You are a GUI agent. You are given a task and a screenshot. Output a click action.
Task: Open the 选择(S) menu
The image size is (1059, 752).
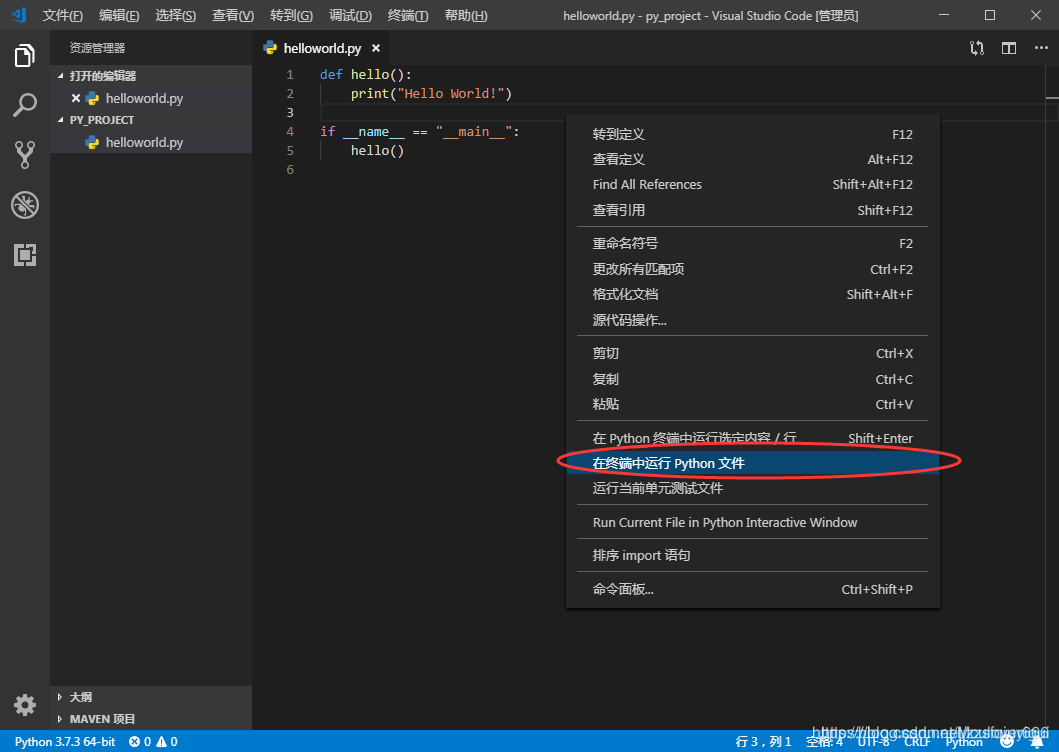click(176, 15)
